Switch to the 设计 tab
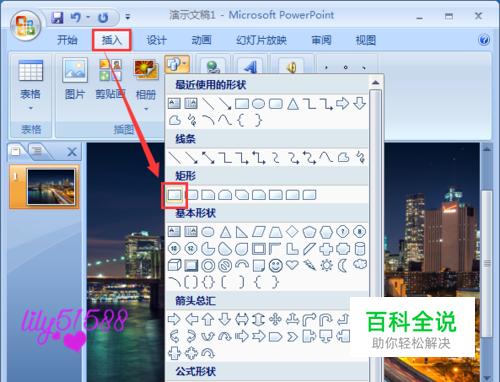Image resolution: width=500 pixels, height=382 pixels. click(157, 40)
